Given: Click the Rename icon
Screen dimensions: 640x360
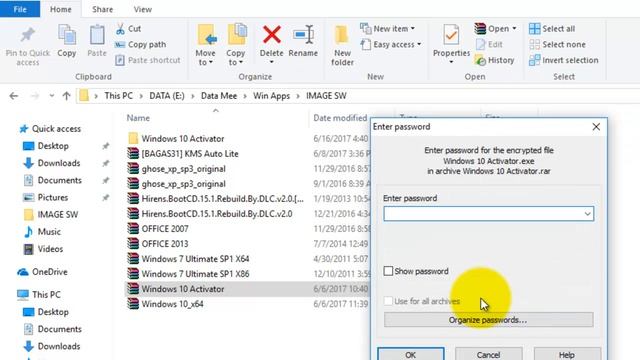Looking at the screenshot, I should pyautogui.click(x=303, y=35).
